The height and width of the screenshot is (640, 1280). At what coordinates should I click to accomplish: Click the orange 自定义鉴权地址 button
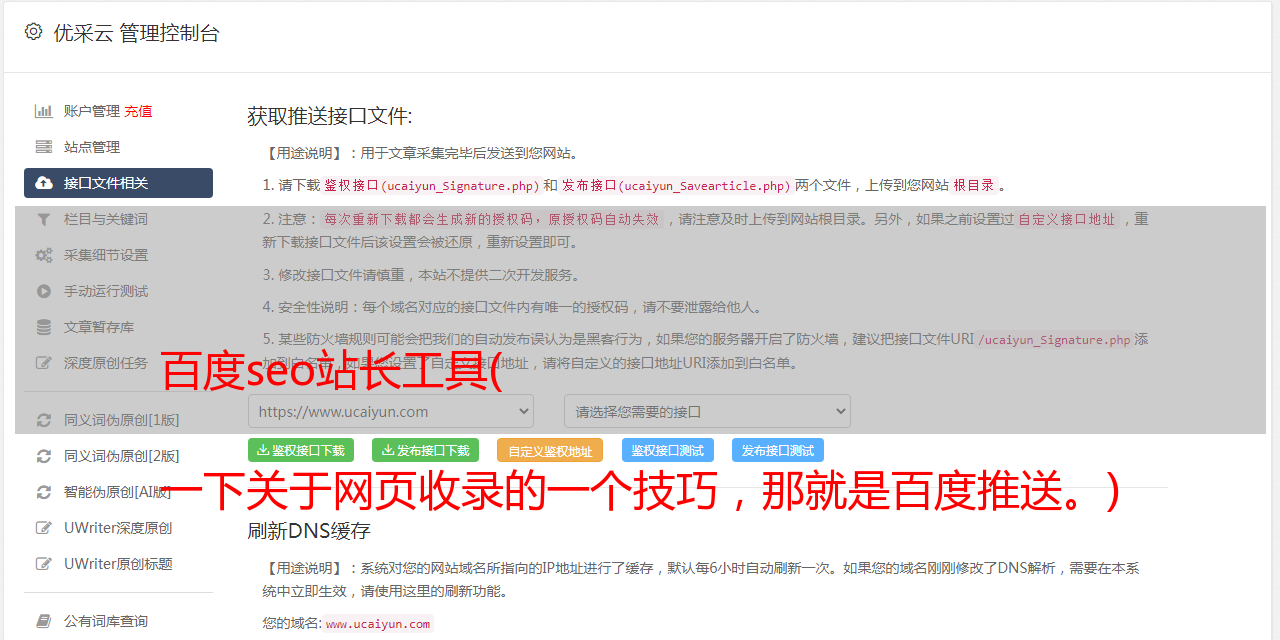pyautogui.click(x=550, y=450)
